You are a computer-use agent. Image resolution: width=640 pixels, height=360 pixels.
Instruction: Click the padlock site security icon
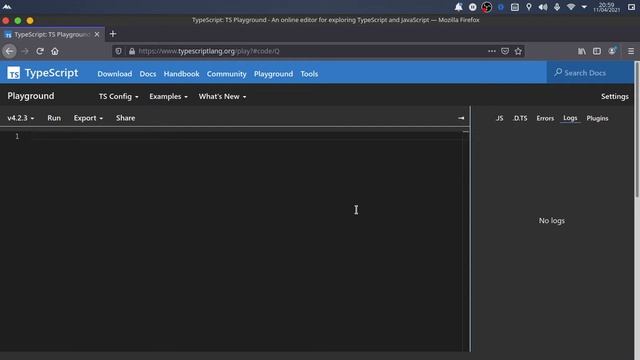(x=132, y=51)
